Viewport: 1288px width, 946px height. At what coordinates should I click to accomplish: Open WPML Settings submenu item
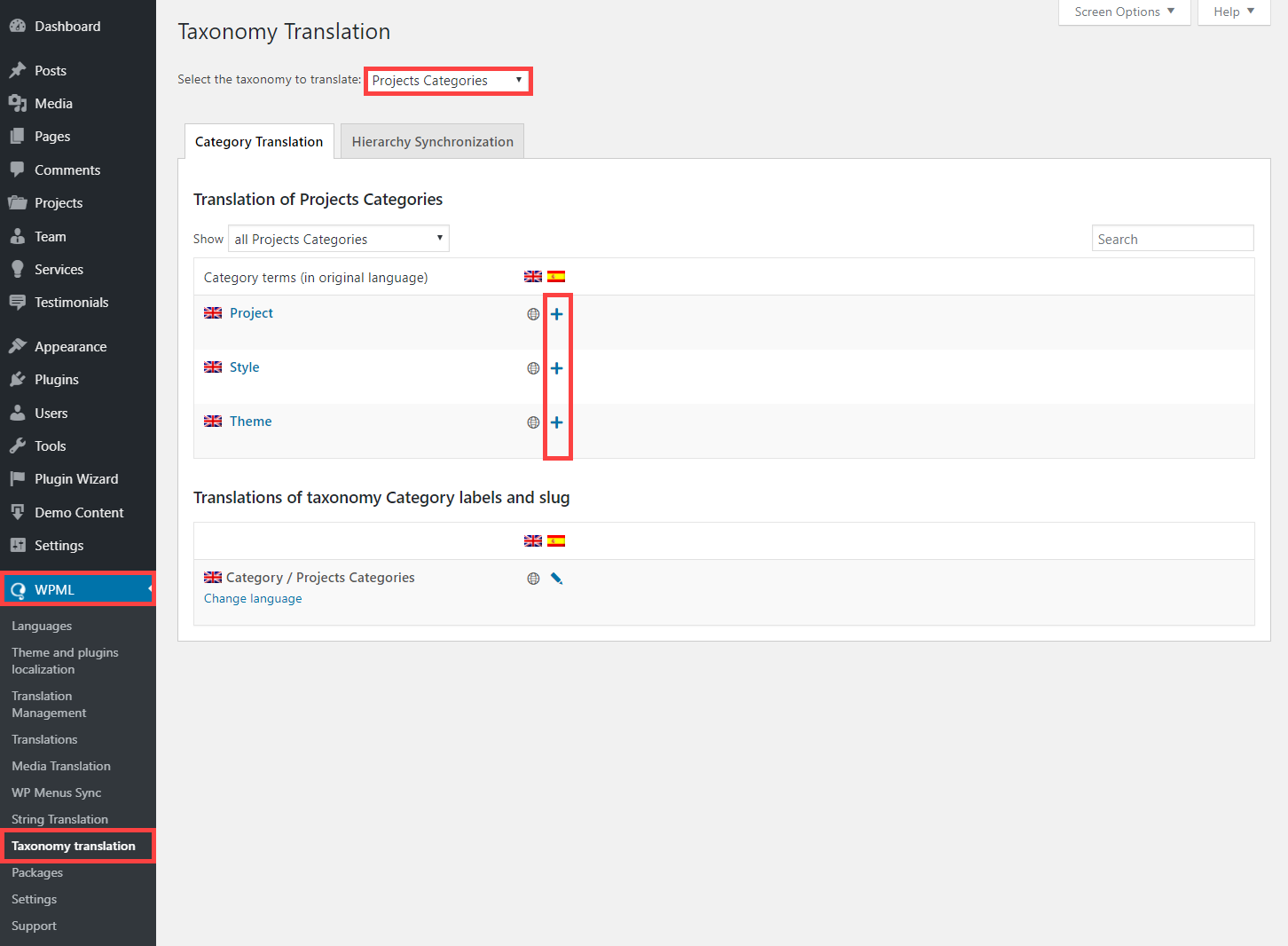coord(35,900)
